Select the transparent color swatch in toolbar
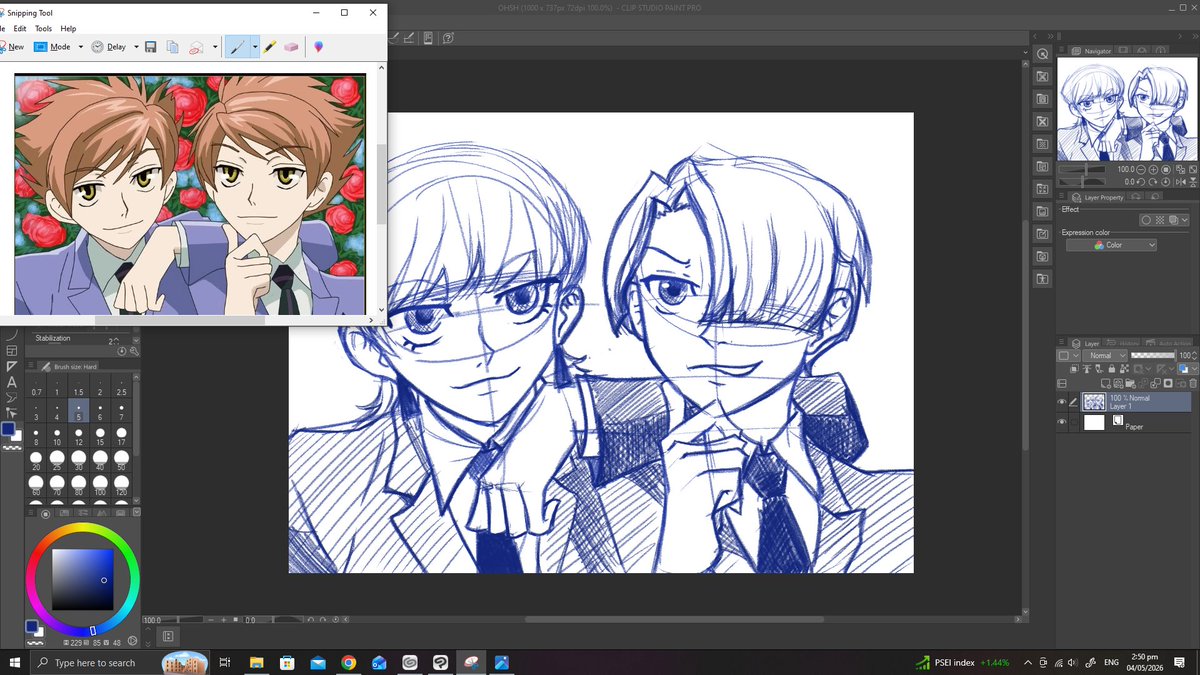The width and height of the screenshot is (1200, 675). (11, 447)
